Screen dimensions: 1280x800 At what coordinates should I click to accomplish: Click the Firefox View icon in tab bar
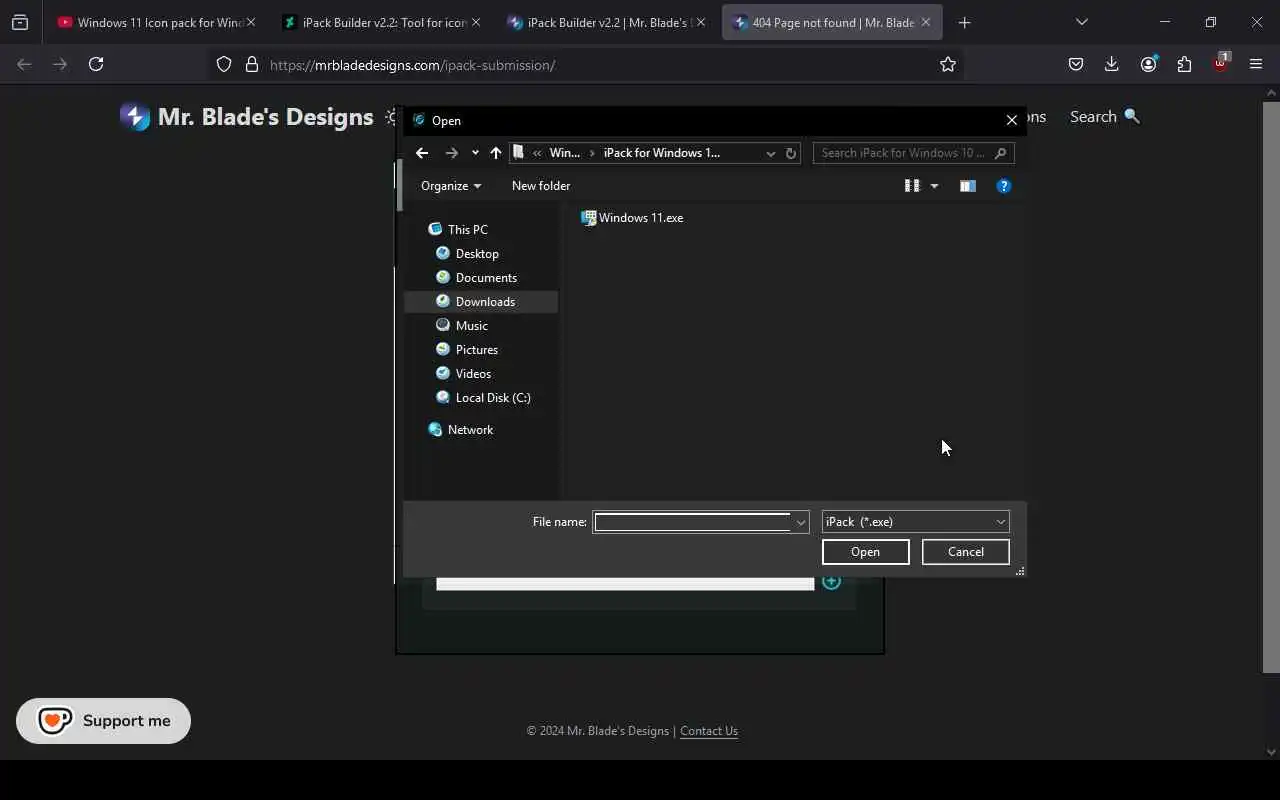click(x=20, y=22)
